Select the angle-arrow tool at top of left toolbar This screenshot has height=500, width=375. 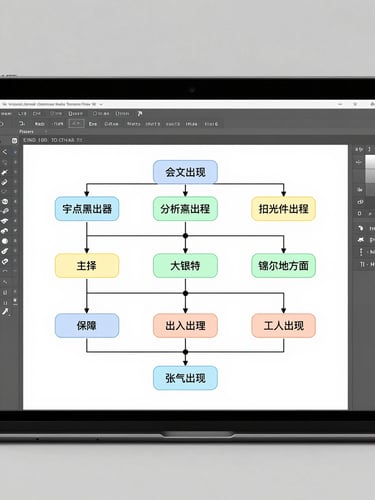tap(5, 152)
